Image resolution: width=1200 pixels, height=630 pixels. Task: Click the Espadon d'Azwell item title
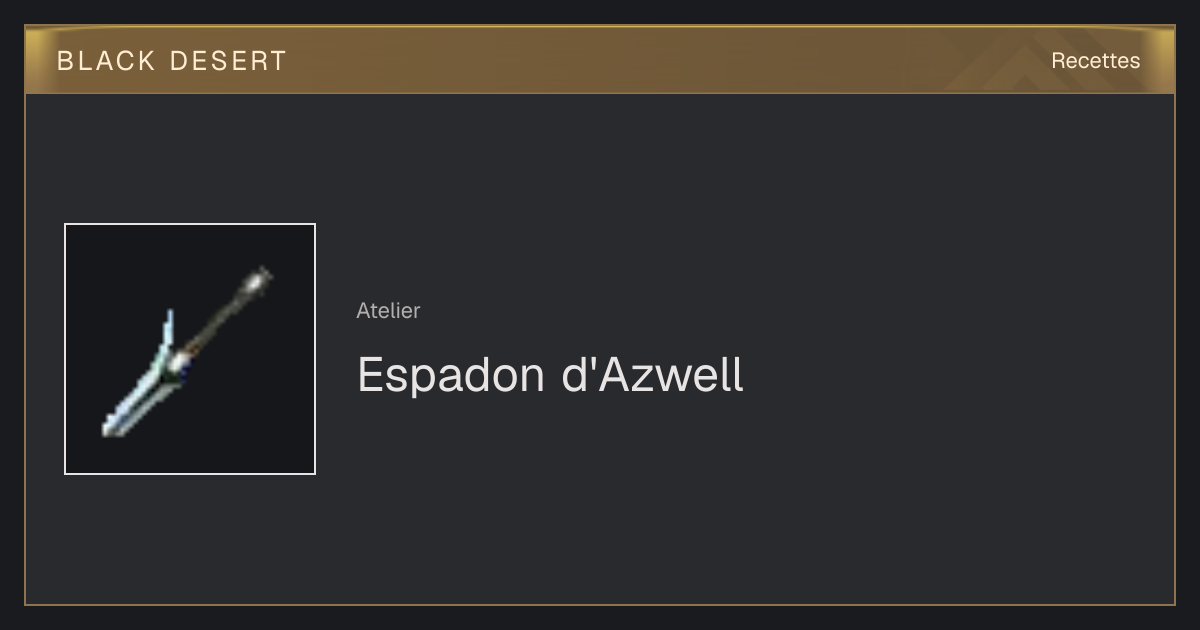click(550, 375)
